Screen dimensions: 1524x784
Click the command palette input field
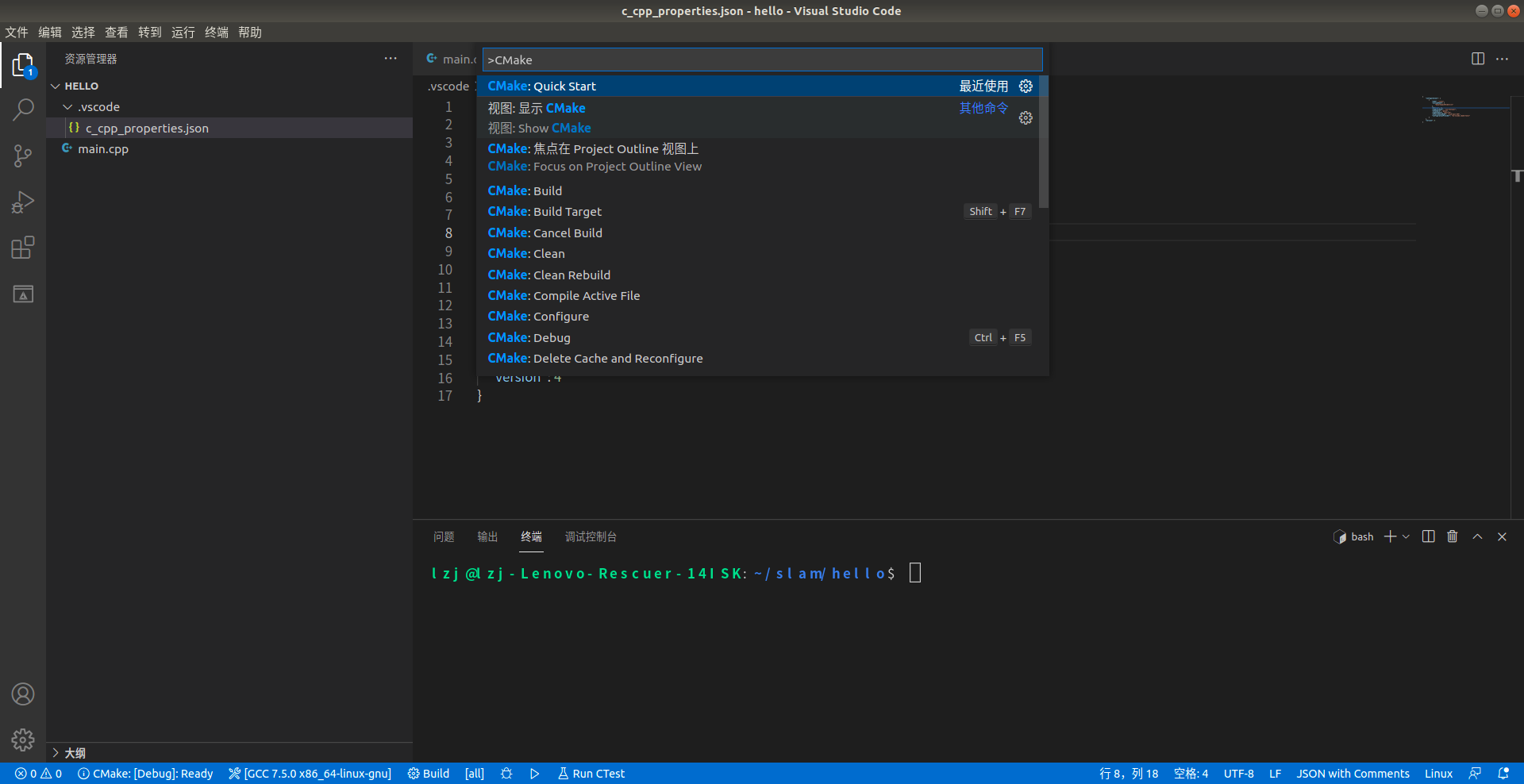[762, 60]
